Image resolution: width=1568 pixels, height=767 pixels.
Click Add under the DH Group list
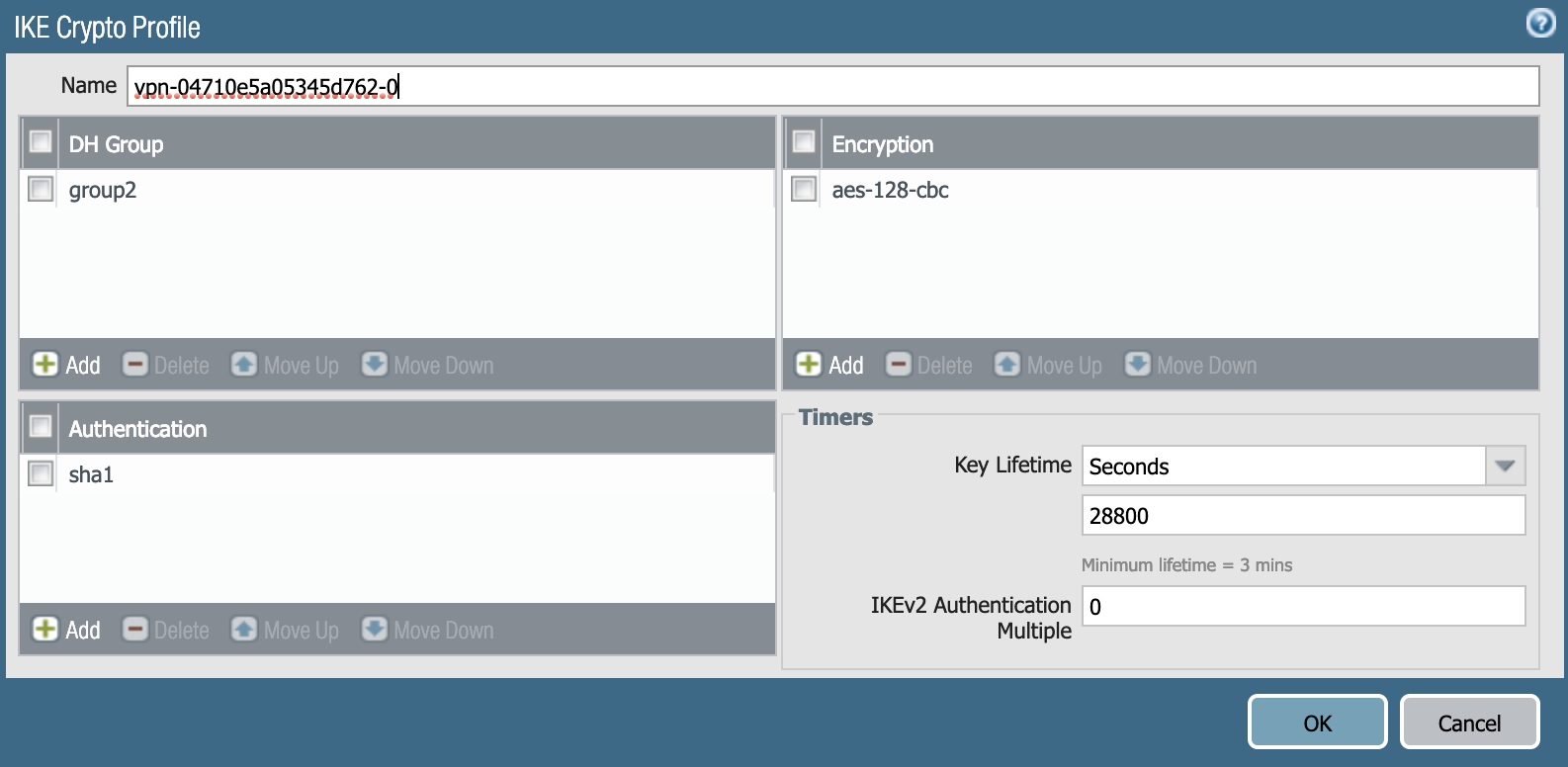click(67, 365)
